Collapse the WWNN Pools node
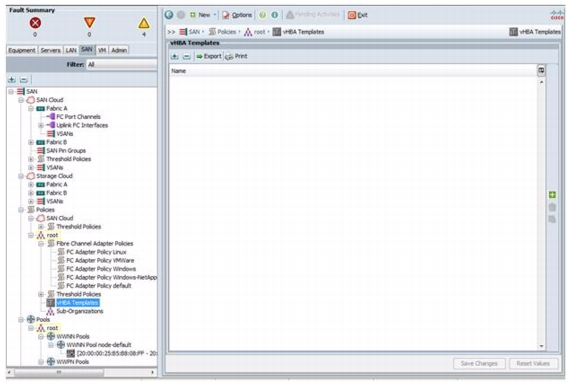576x387 pixels. pos(41,336)
